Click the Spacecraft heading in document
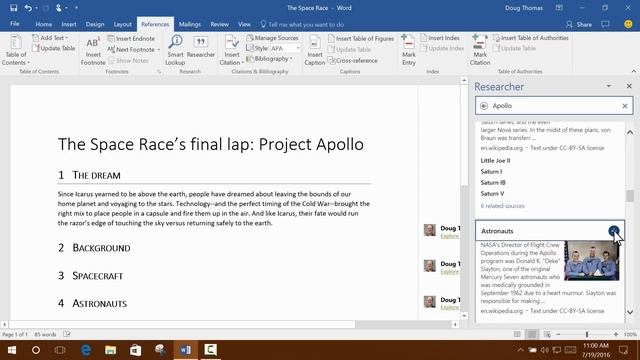This screenshot has height=360, width=640. point(98,276)
